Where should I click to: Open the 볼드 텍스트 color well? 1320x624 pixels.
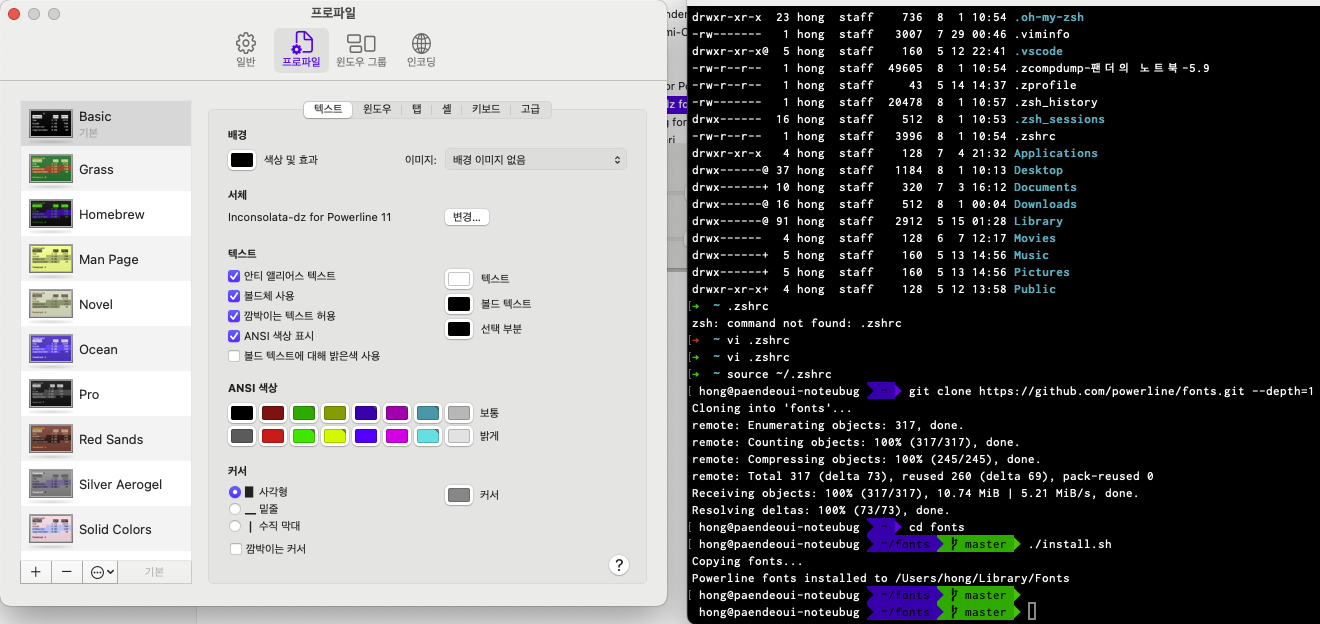pyautogui.click(x=459, y=304)
